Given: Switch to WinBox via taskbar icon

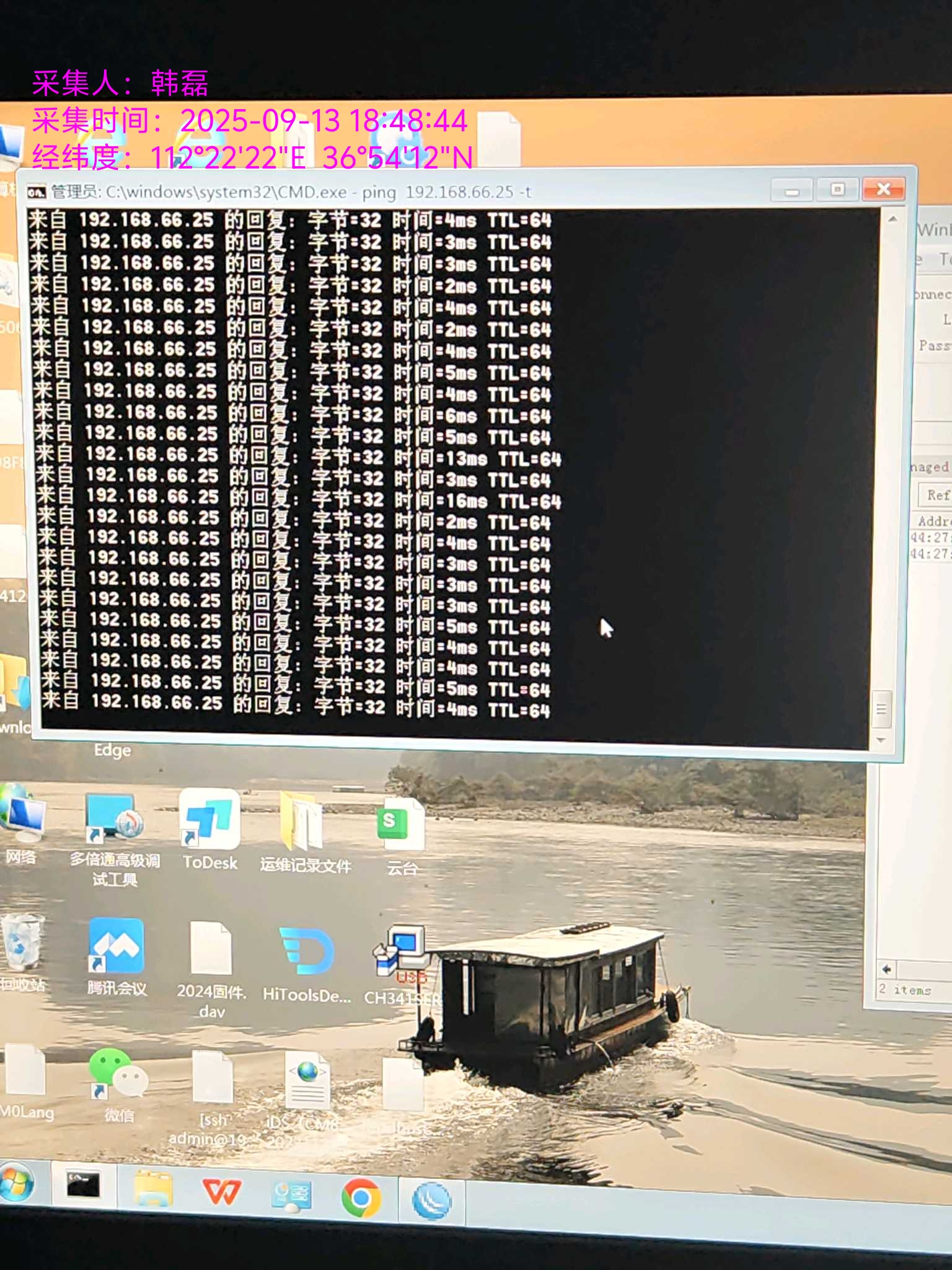Looking at the screenshot, I should click(432, 1201).
